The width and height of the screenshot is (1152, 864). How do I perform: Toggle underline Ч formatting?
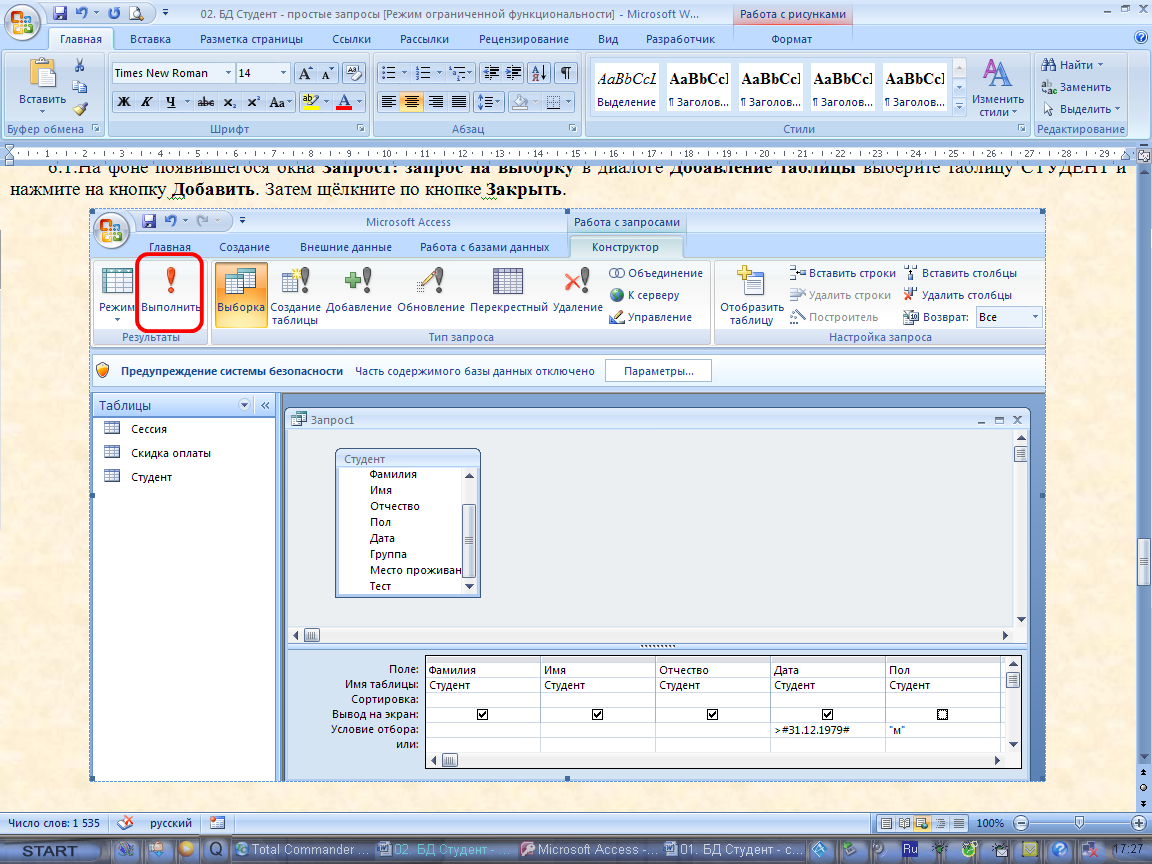[170, 102]
